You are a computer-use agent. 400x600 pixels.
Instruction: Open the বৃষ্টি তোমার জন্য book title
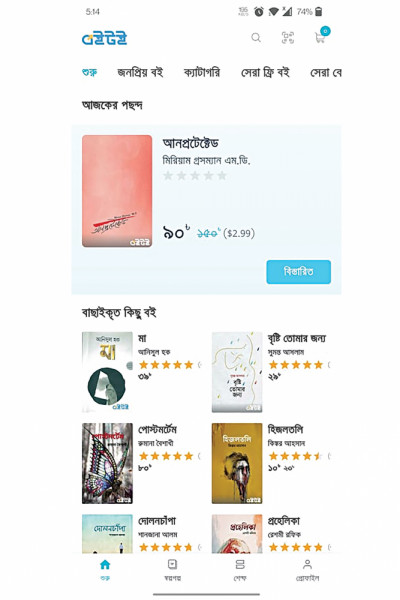[x=297, y=338]
